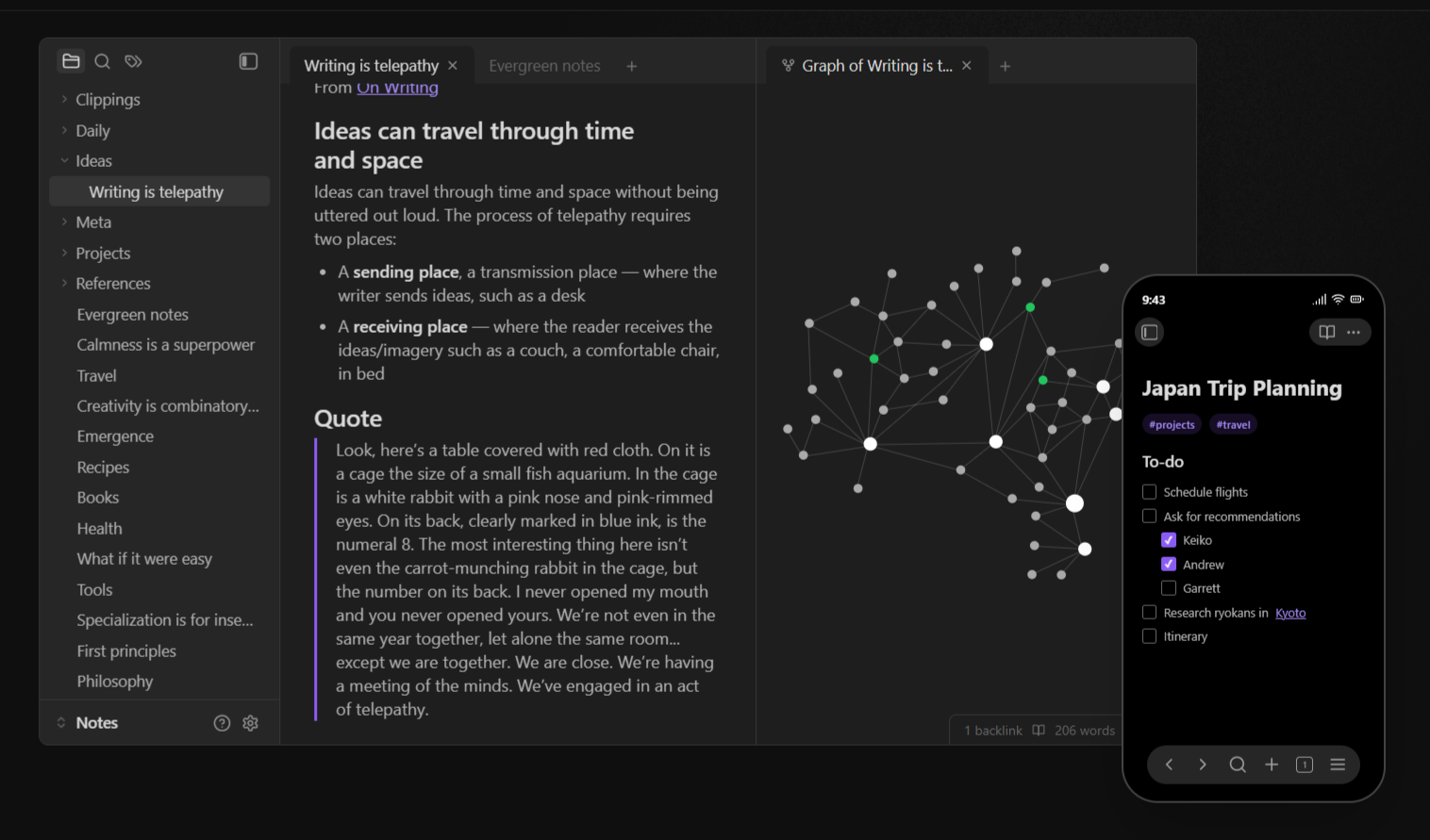Expand the References folder

[64, 283]
